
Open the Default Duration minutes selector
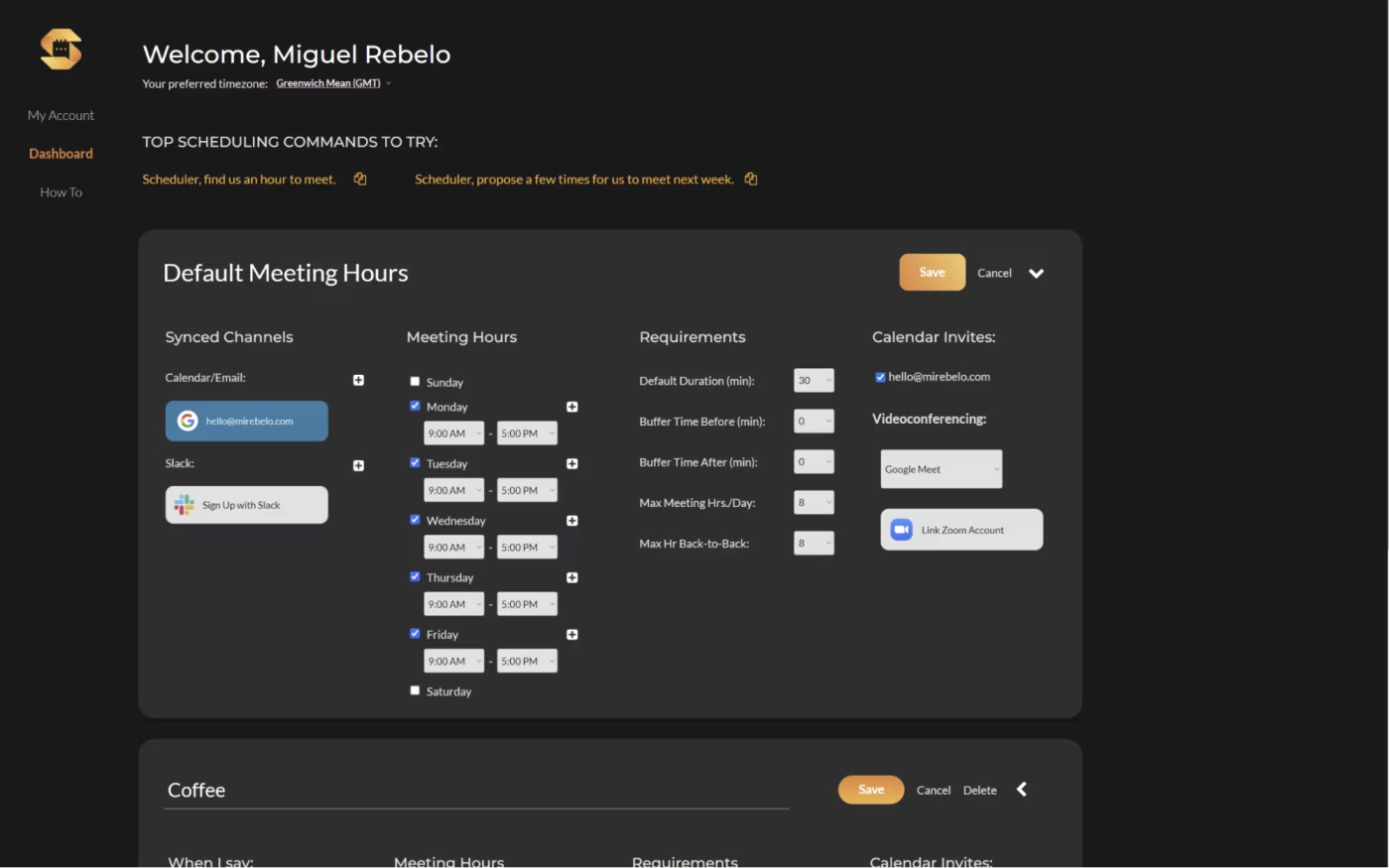(x=814, y=380)
